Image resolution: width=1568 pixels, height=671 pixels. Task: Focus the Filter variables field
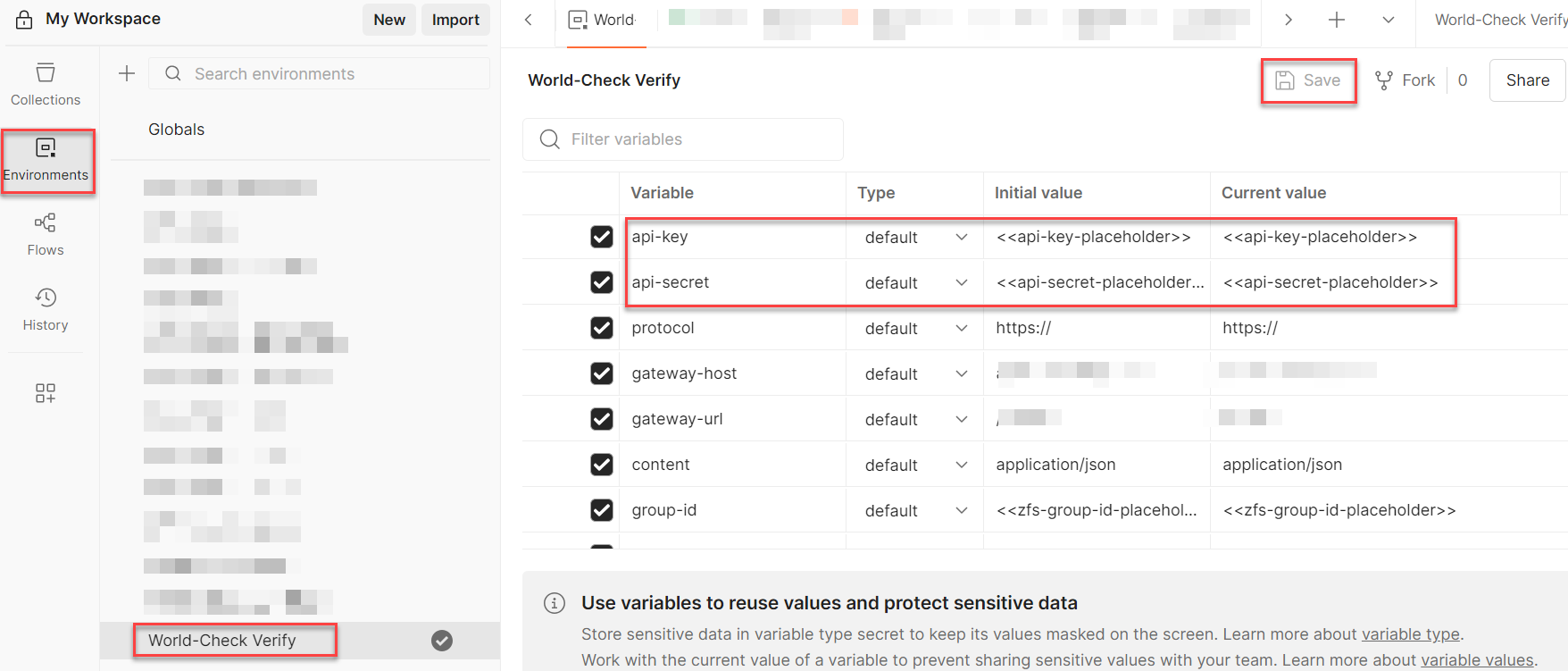(x=683, y=139)
